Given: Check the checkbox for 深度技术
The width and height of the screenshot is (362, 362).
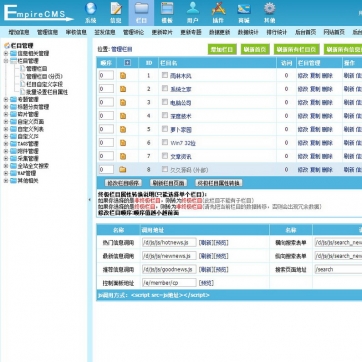Looking at the screenshot, I should pyautogui.click(x=165, y=115).
